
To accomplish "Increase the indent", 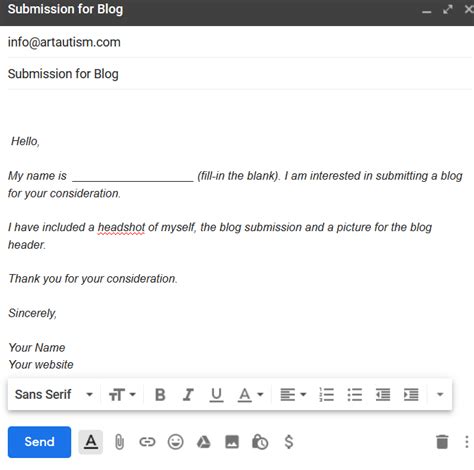I will click(x=411, y=395).
